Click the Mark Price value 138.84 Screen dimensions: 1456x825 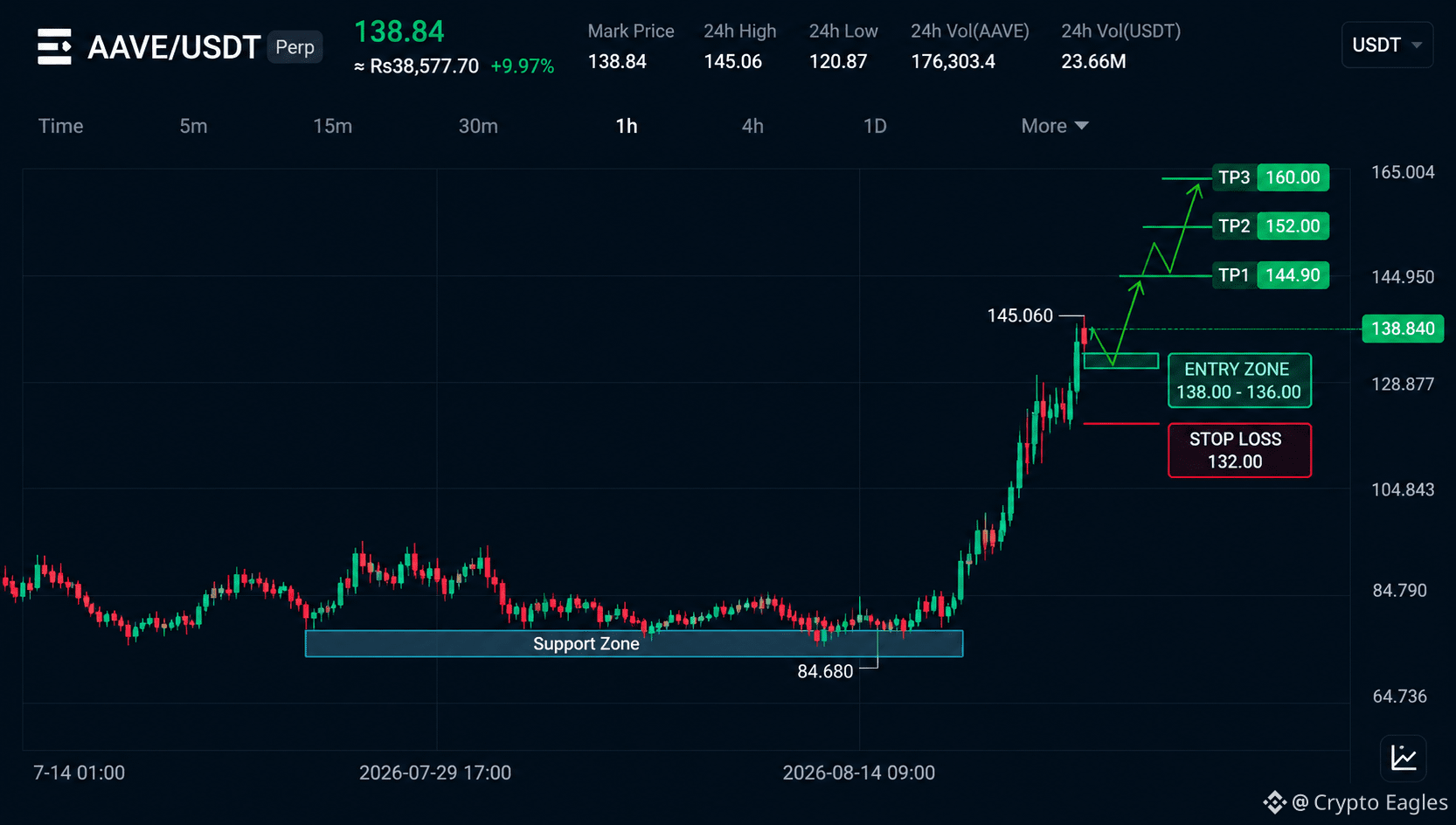[617, 62]
